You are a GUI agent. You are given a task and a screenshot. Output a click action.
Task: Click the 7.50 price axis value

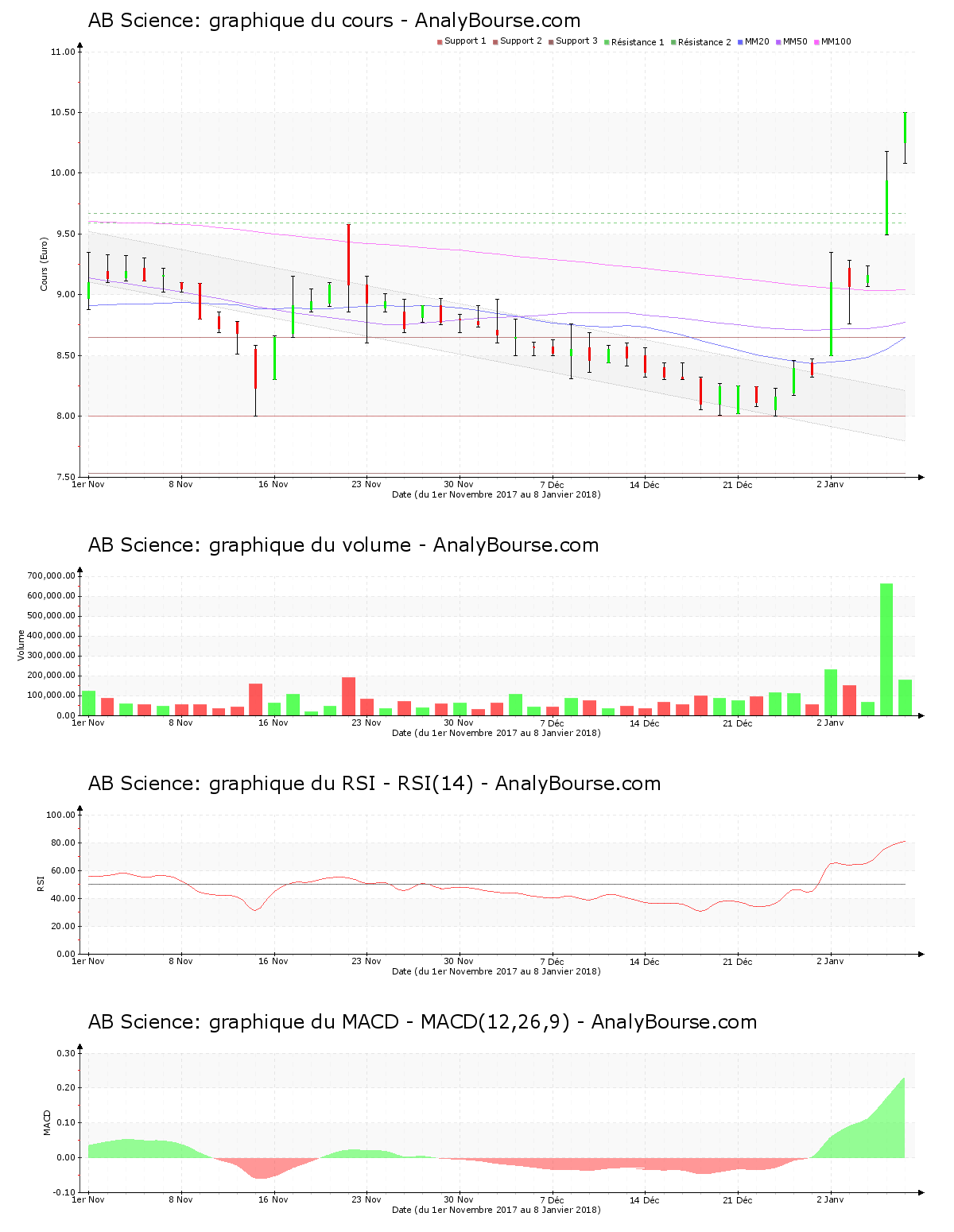coord(64,478)
